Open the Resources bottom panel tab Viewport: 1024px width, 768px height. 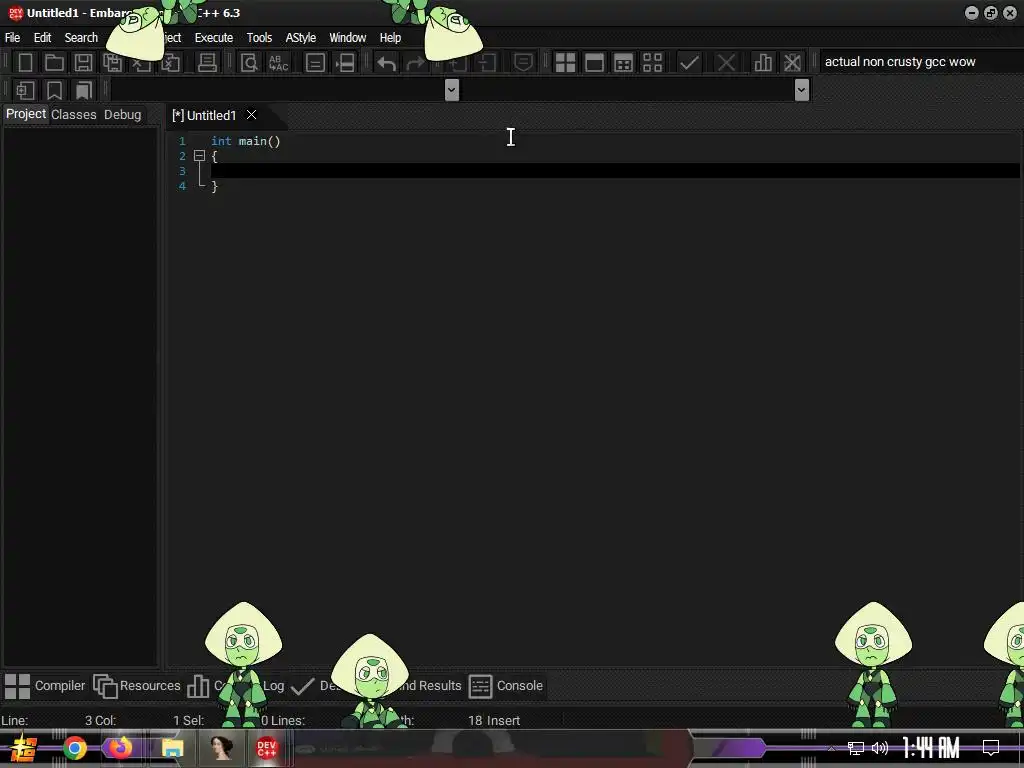tap(137, 686)
